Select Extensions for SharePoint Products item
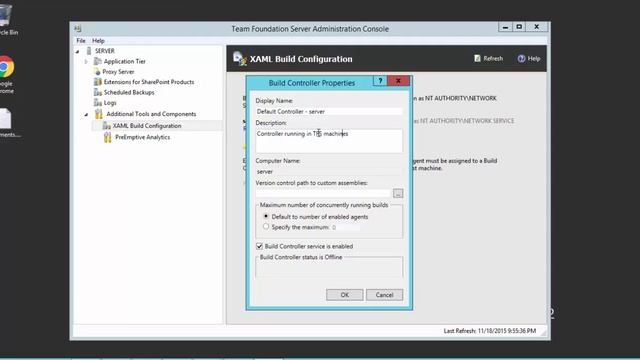 (149, 82)
